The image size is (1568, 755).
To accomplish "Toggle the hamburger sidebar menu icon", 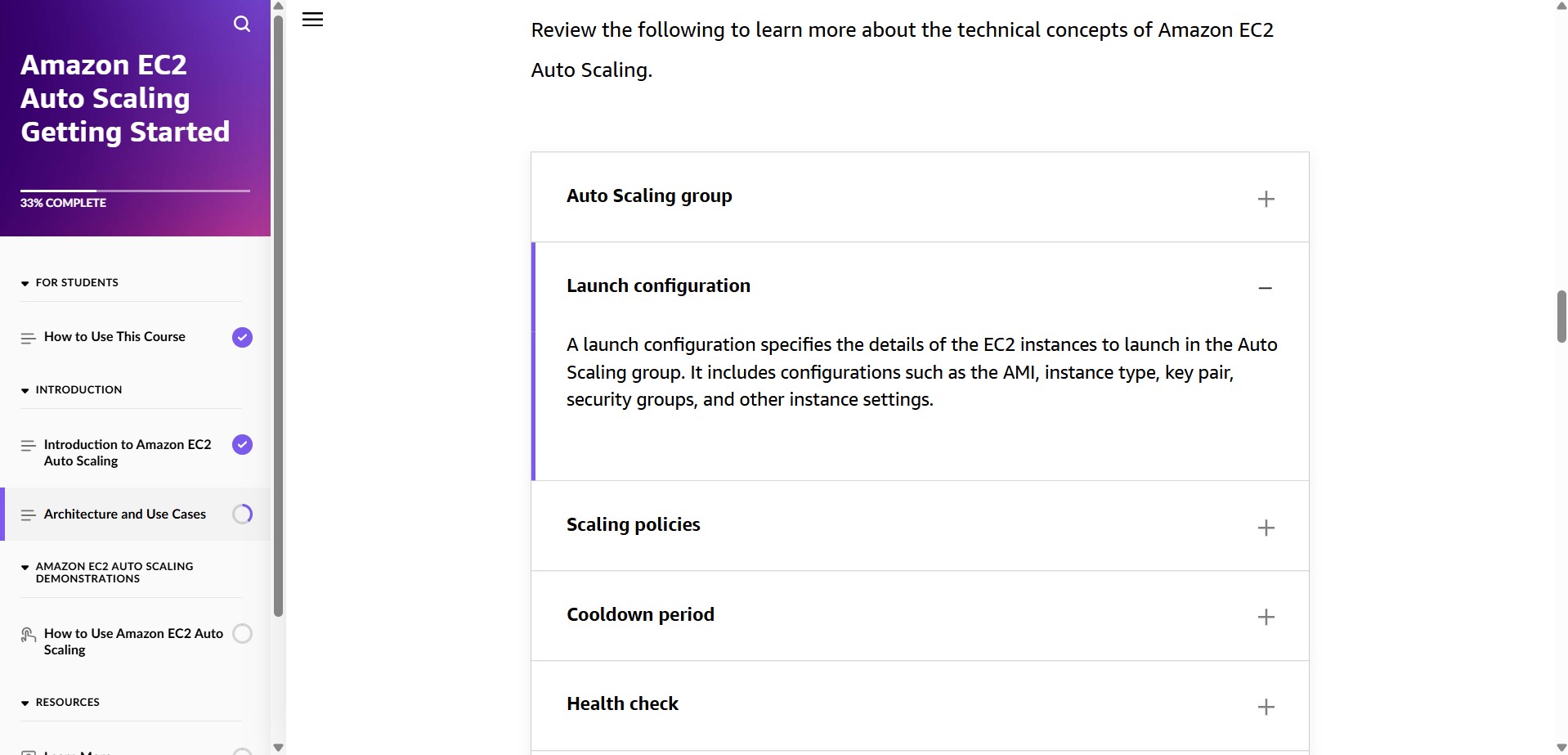I will (x=312, y=20).
